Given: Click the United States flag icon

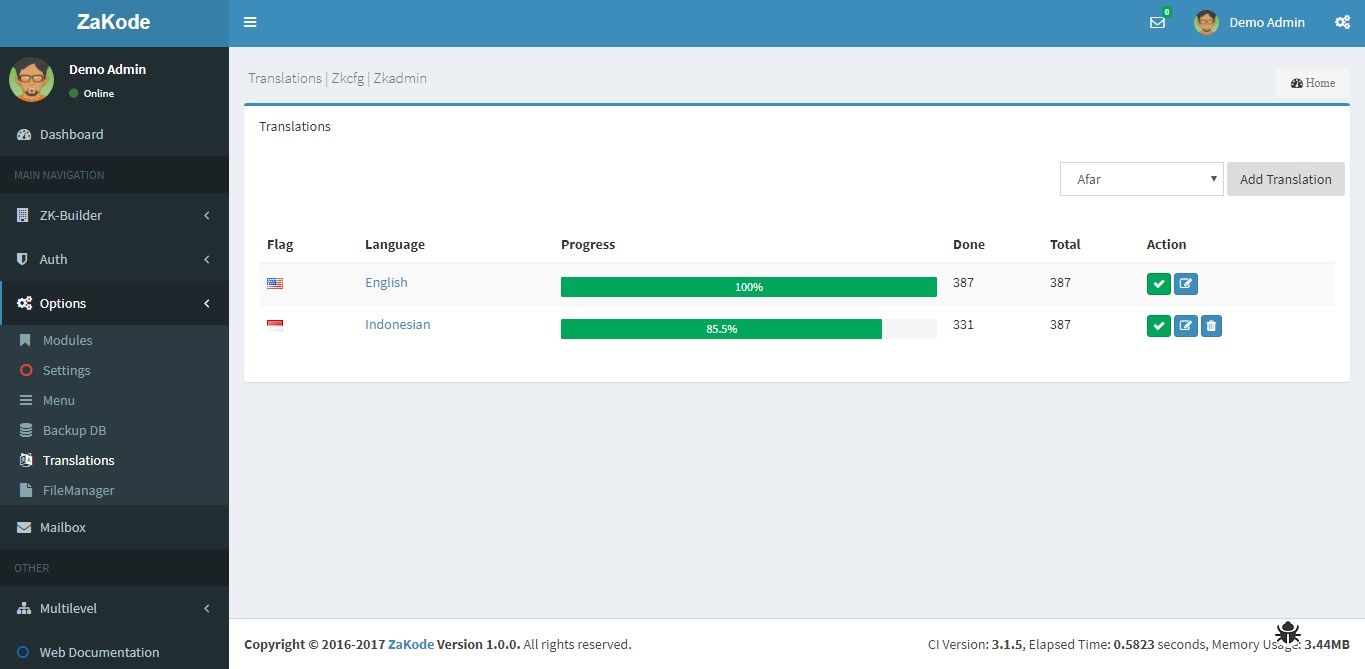Looking at the screenshot, I should 275,283.
